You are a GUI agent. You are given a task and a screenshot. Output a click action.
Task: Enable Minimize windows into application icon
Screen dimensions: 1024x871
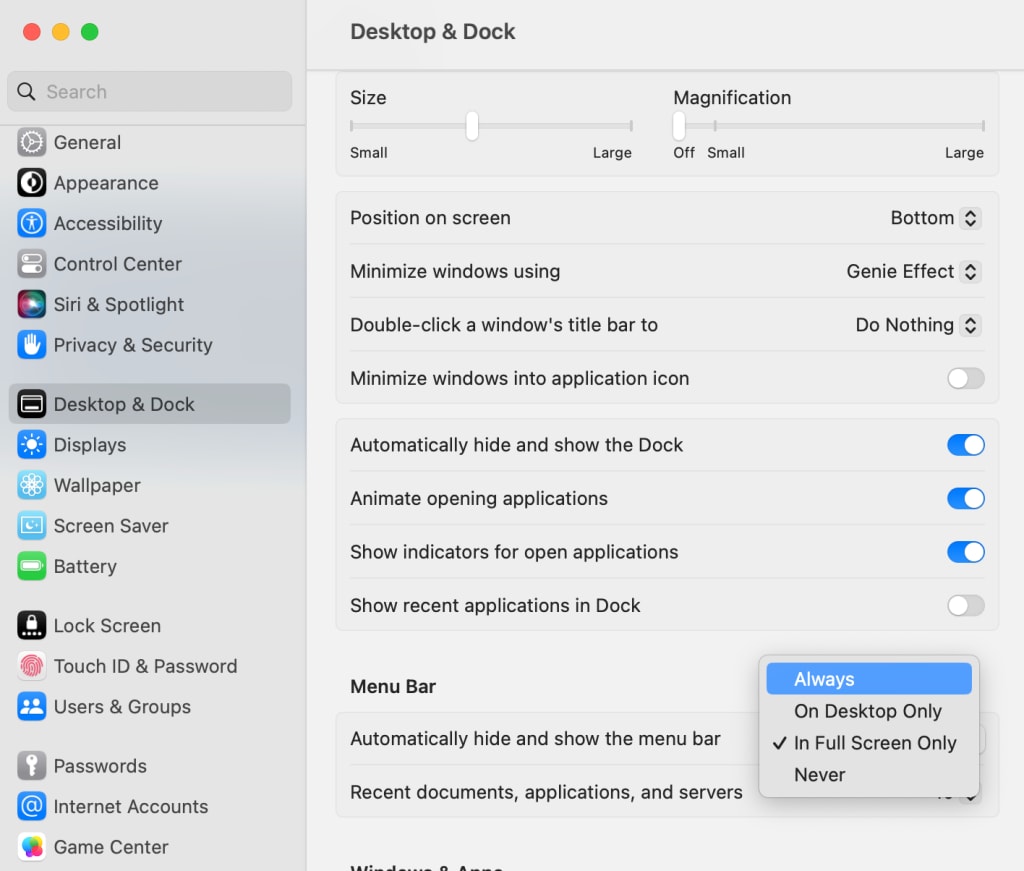pos(965,378)
